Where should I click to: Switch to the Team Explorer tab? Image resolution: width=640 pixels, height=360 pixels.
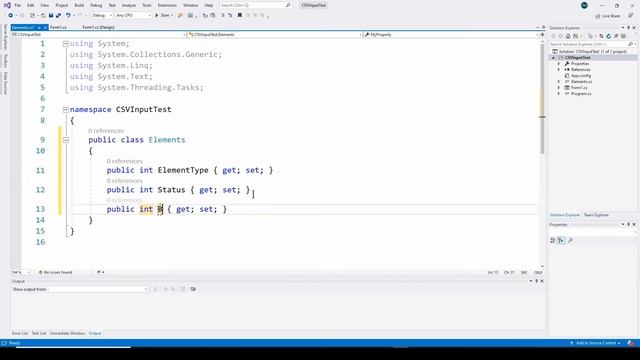(x=596, y=215)
